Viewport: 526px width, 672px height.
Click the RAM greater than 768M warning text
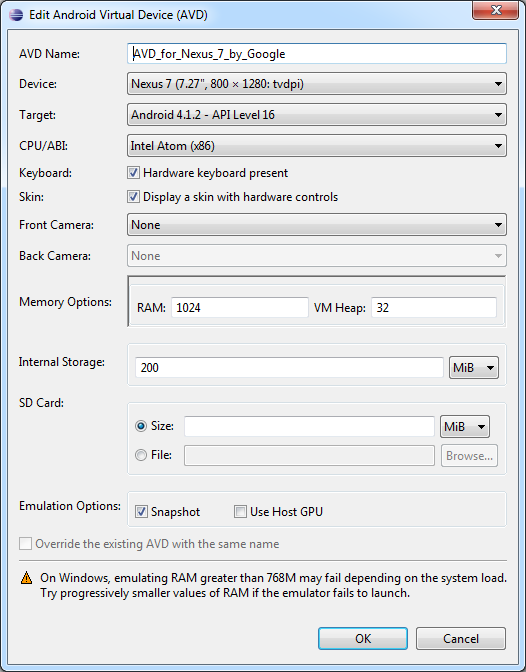pyautogui.click(x=274, y=585)
